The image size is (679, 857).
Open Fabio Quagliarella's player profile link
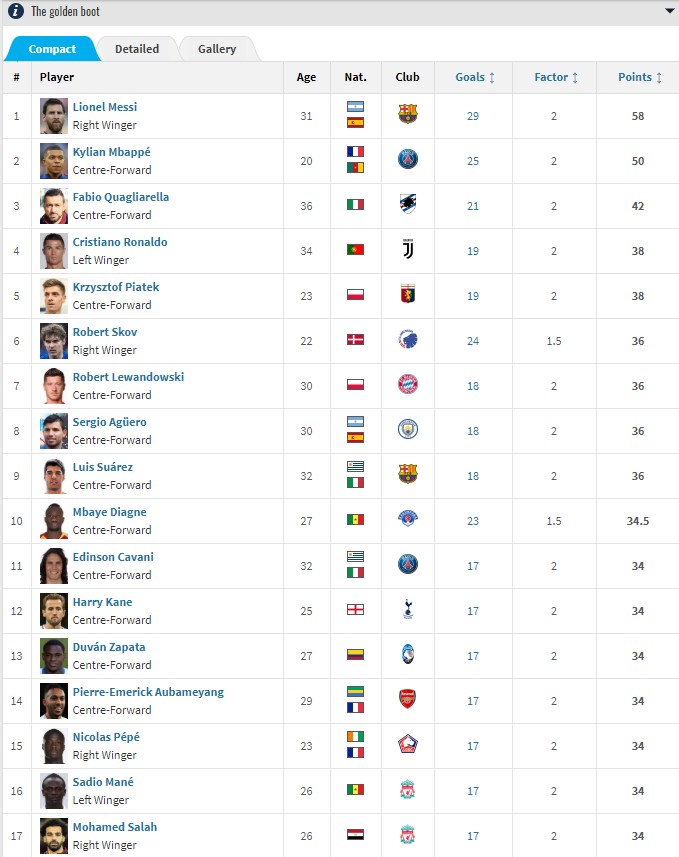[x=121, y=197]
